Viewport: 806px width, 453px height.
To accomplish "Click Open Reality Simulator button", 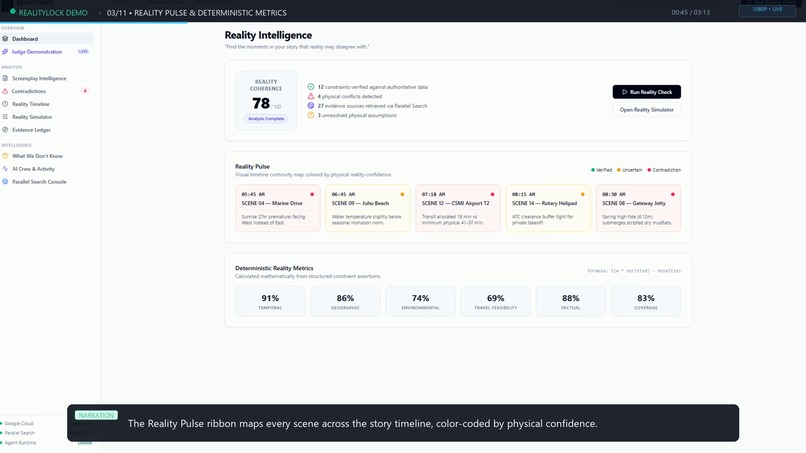I will (x=647, y=110).
